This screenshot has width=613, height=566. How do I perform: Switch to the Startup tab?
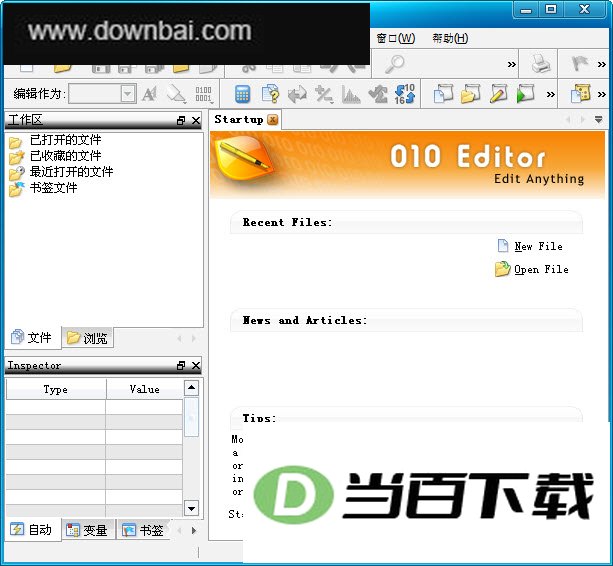click(x=238, y=119)
